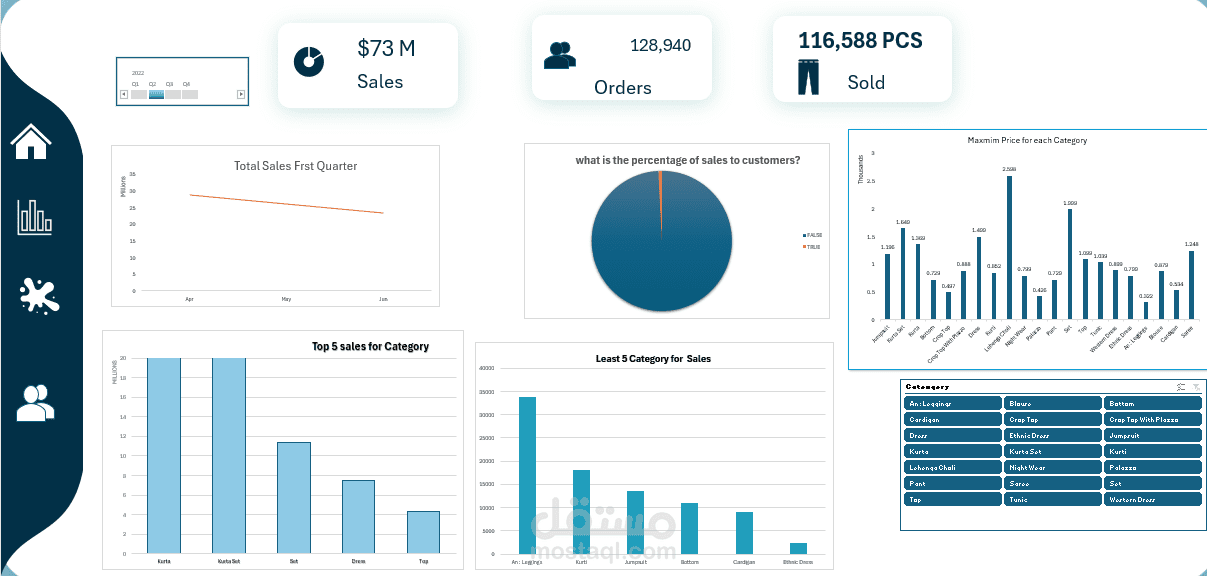Click the orange line in Total Sales chart

286,204
